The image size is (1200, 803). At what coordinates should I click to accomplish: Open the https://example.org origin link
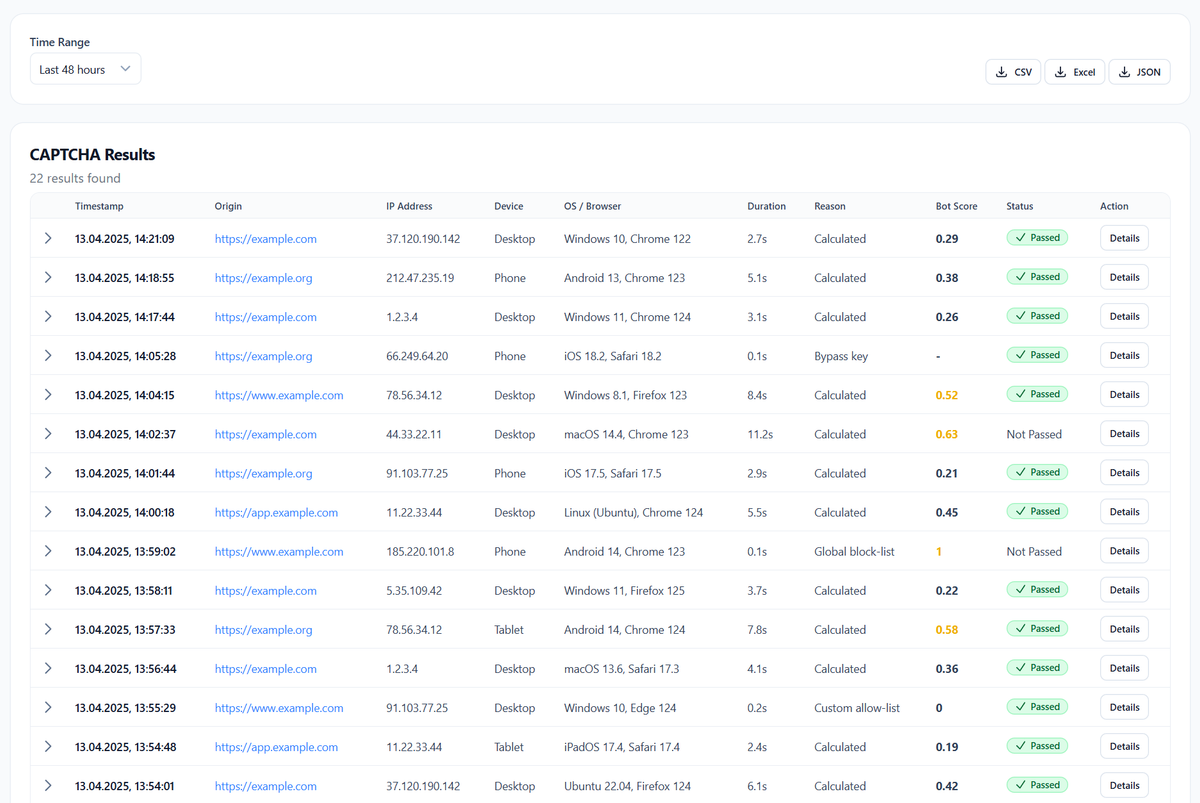263,277
